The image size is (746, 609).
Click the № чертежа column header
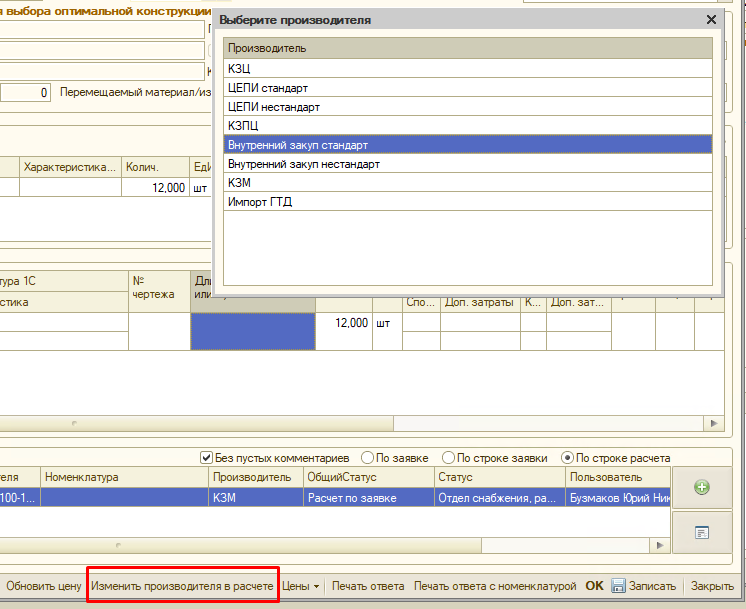pyautogui.click(x=159, y=291)
